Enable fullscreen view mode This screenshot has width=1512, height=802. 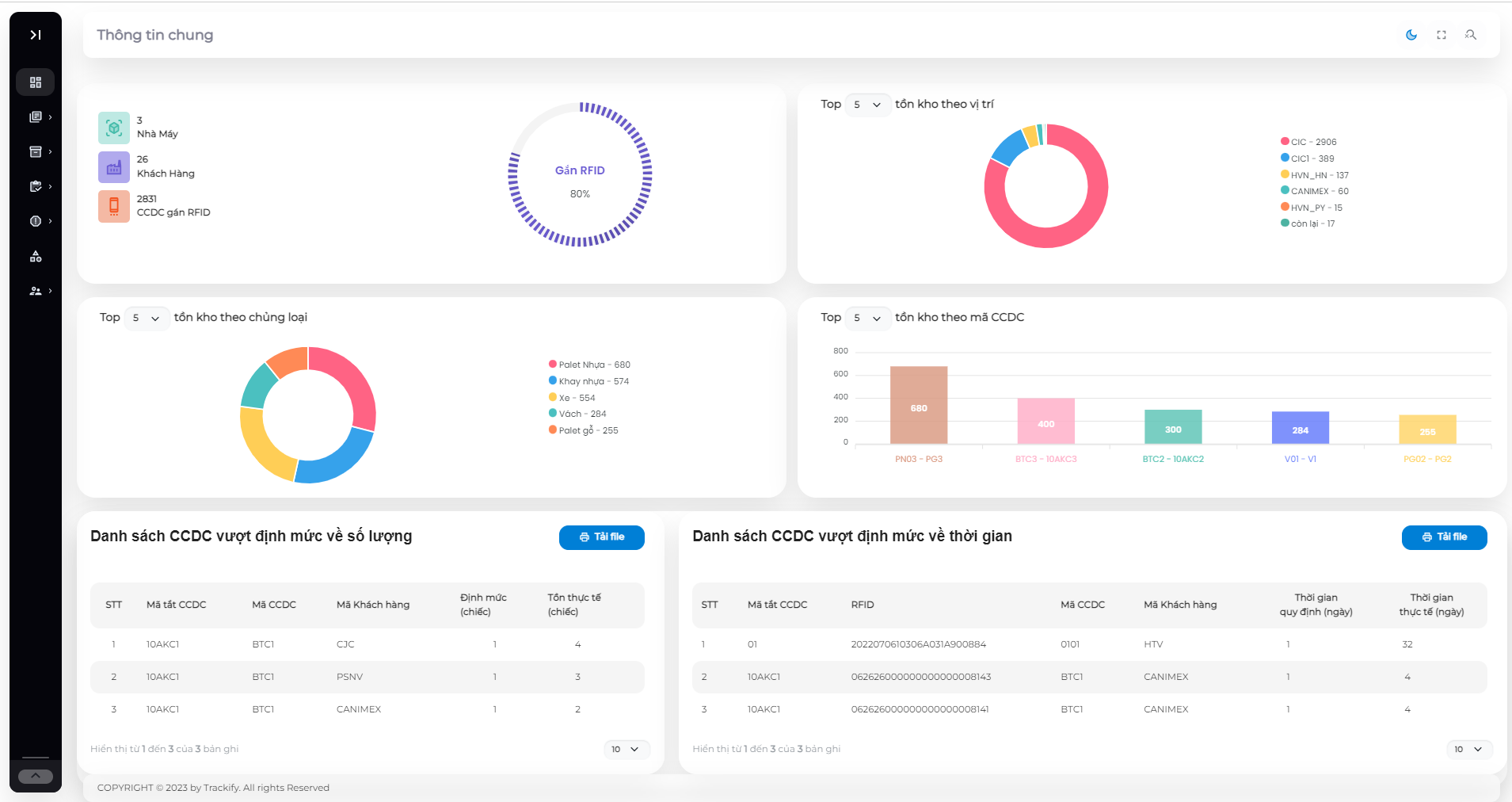[x=1442, y=35]
